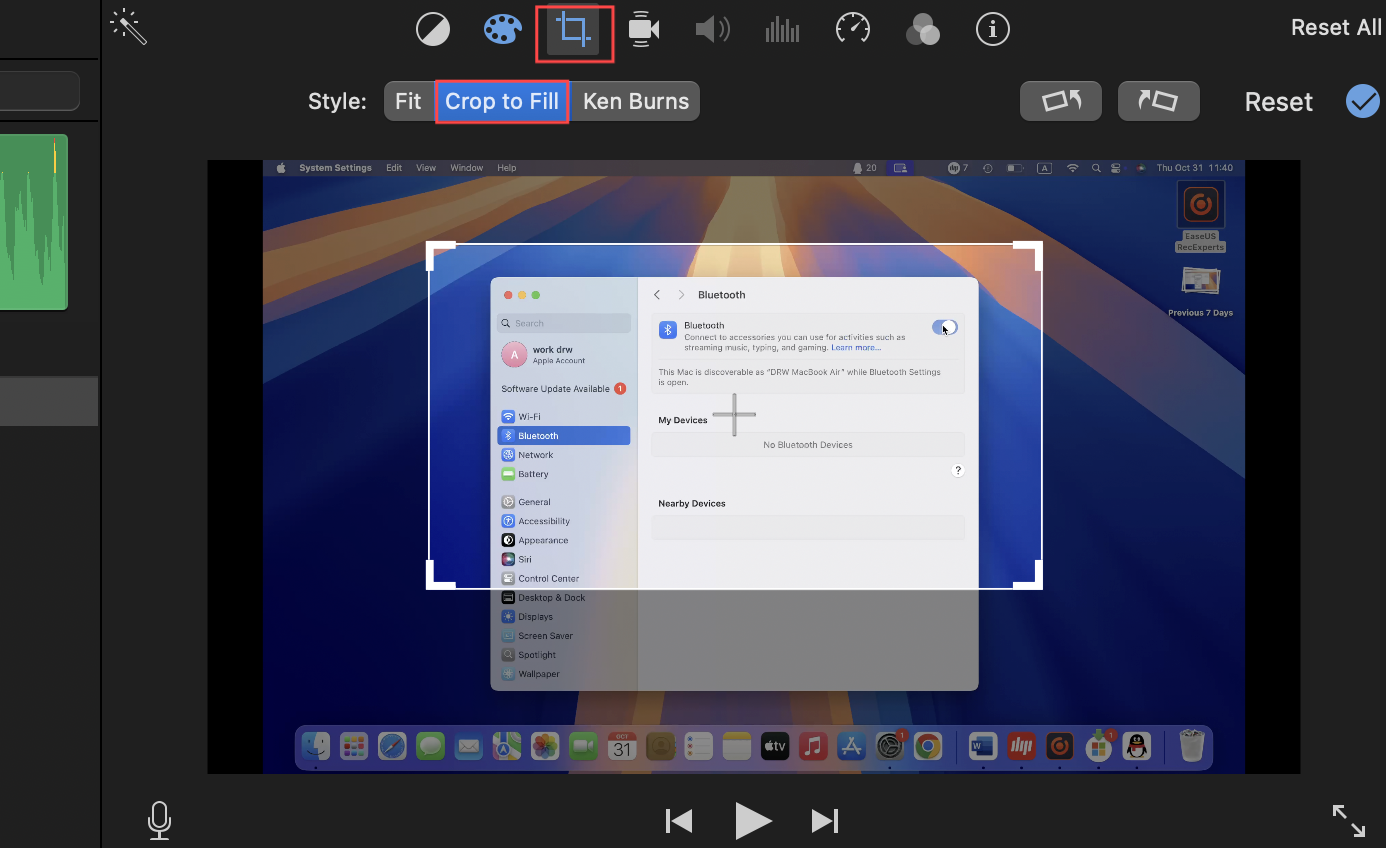Apply crop using the blue checkmark
The width and height of the screenshot is (1386, 848).
coord(1362,100)
